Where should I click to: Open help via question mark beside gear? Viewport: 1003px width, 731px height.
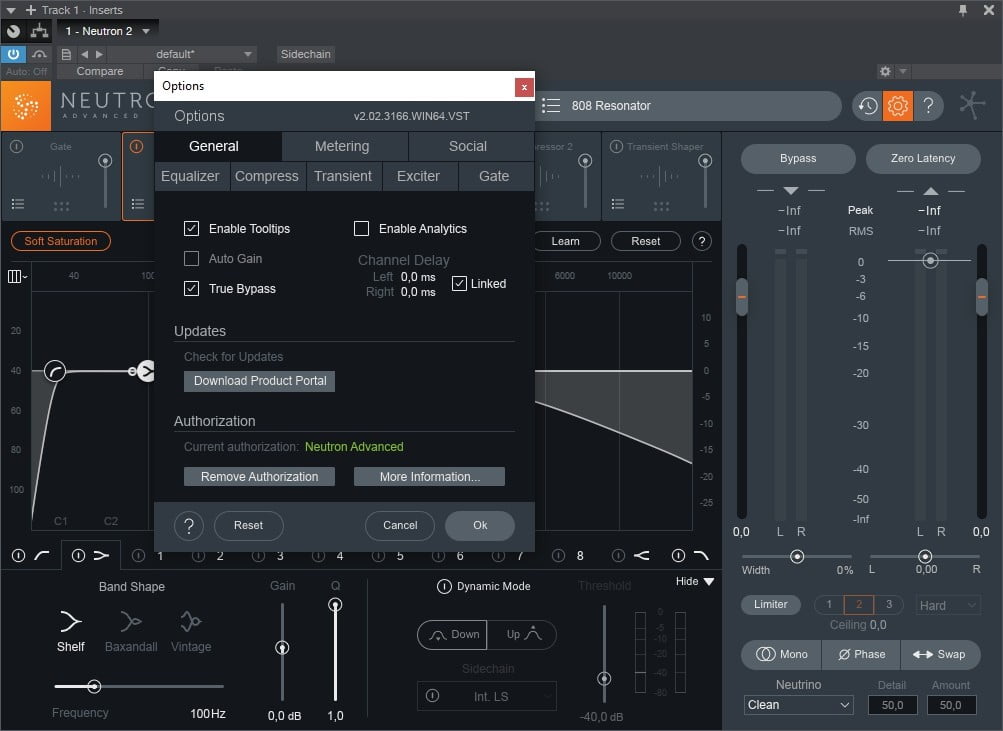pos(928,106)
